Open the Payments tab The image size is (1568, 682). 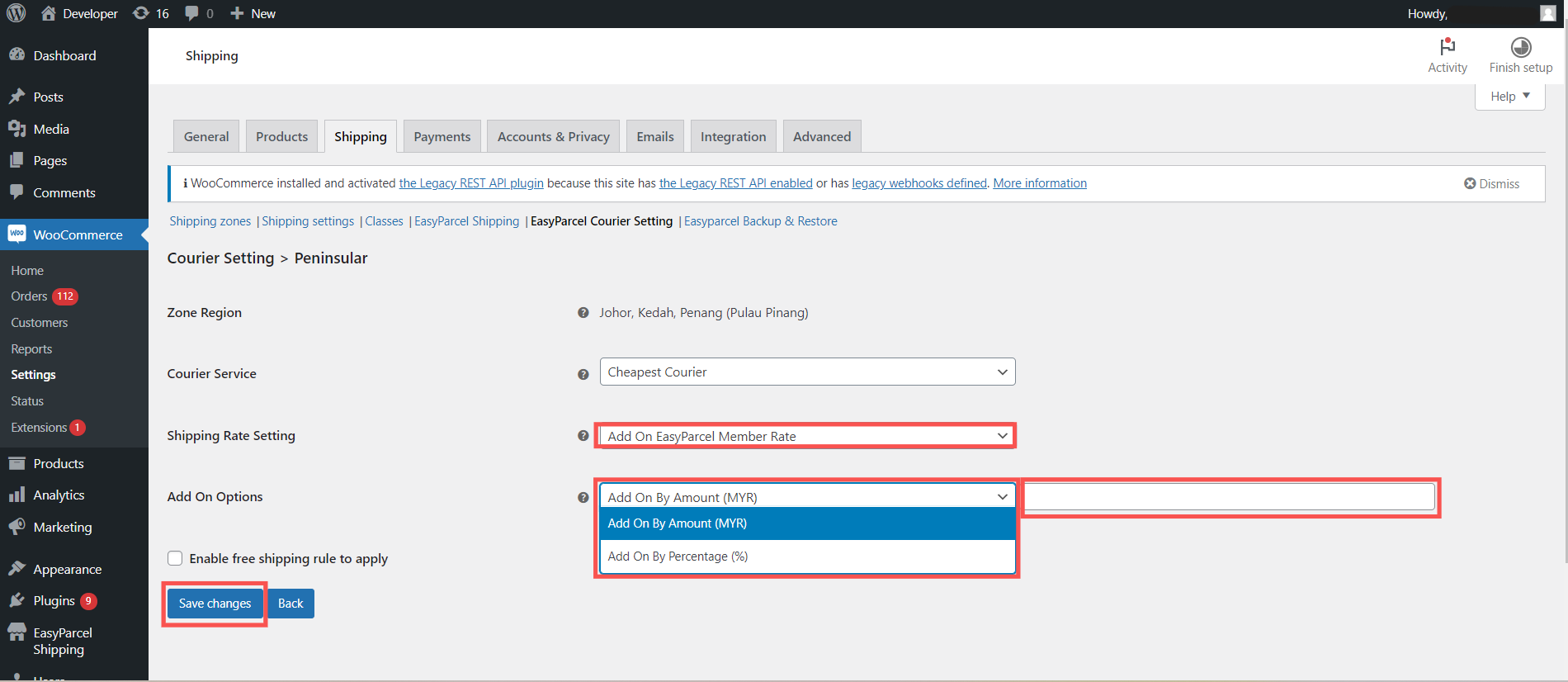442,136
